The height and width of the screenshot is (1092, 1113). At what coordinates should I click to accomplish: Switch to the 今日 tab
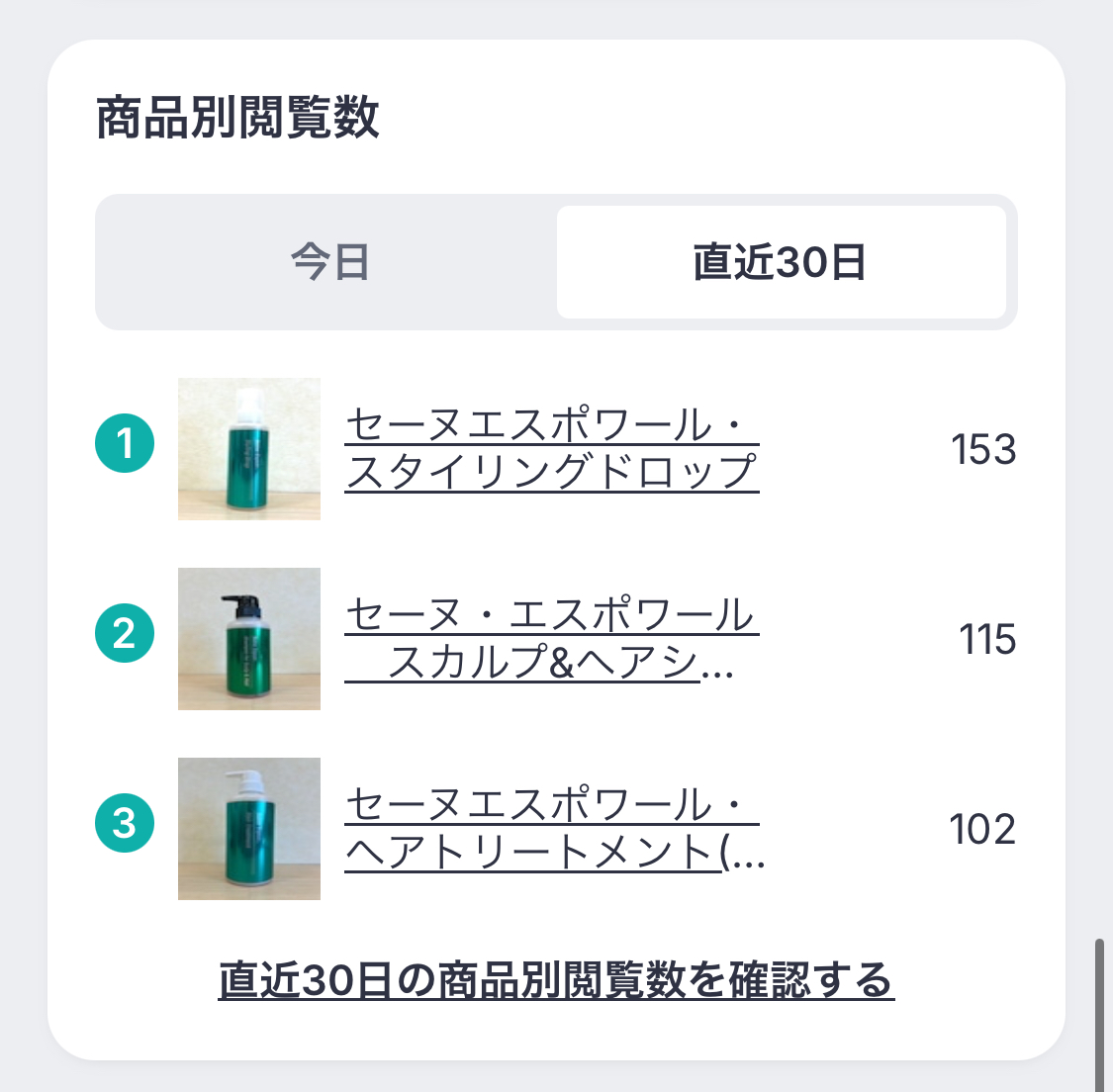pyautogui.click(x=329, y=263)
